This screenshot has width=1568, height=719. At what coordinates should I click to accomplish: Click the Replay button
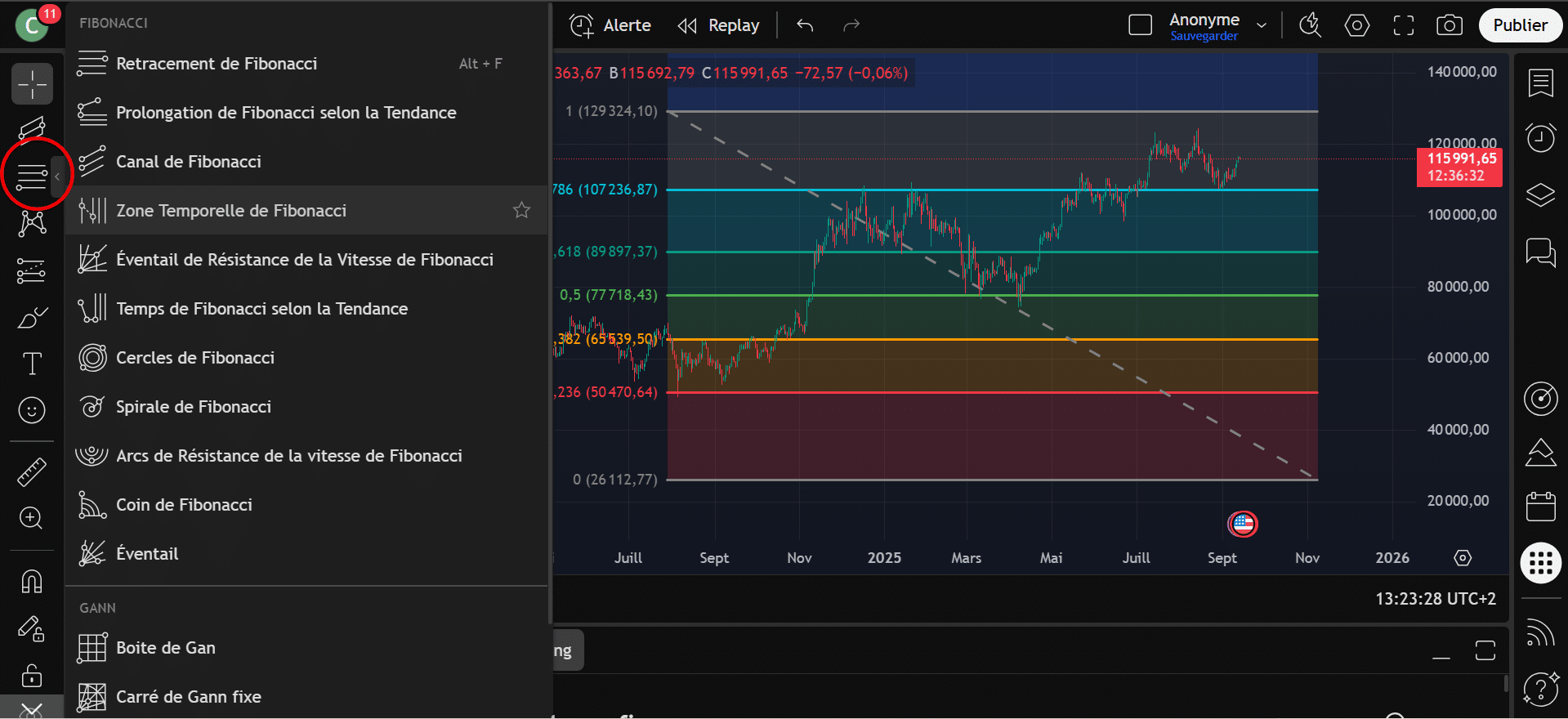click(719, 25)
